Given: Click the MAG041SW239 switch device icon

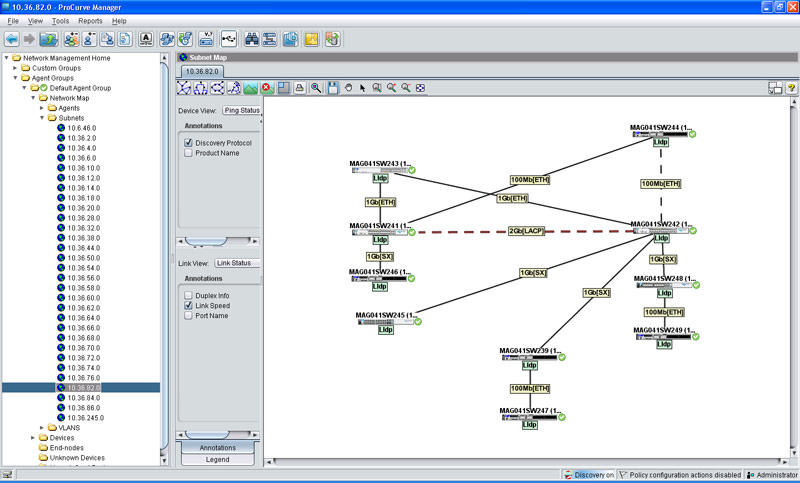Looking at the screenshot, I should 530,358.
